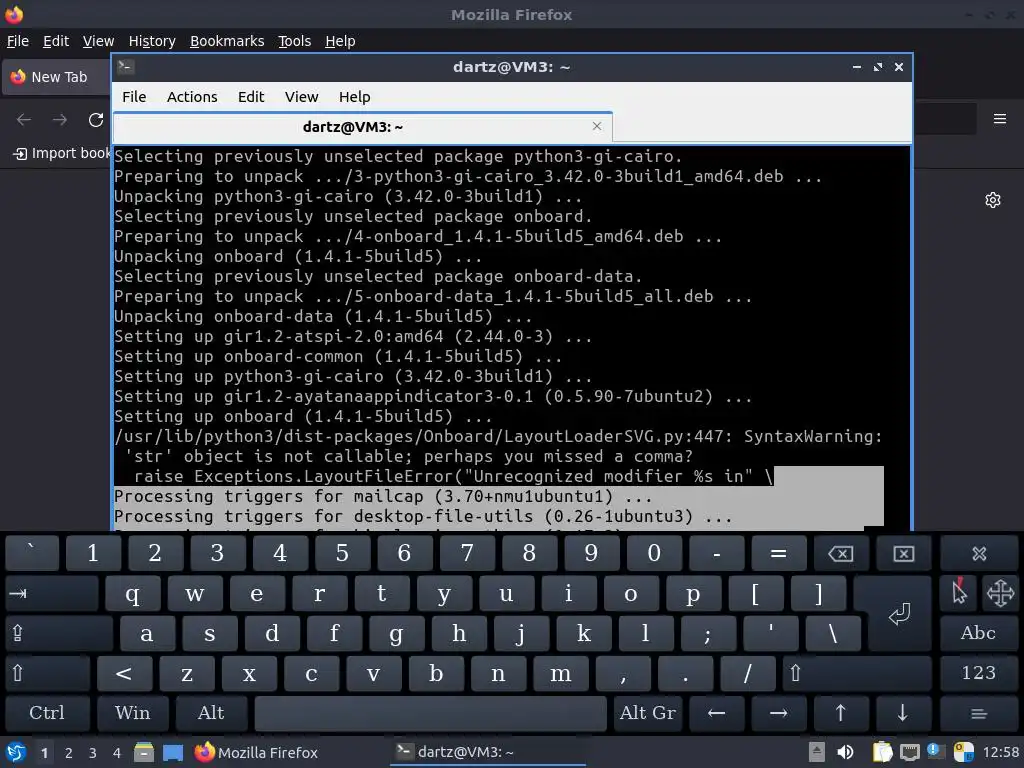Open file manager icon in taskbar
The width and height of the screenshot is (1024, 768).
coord(144,752)
